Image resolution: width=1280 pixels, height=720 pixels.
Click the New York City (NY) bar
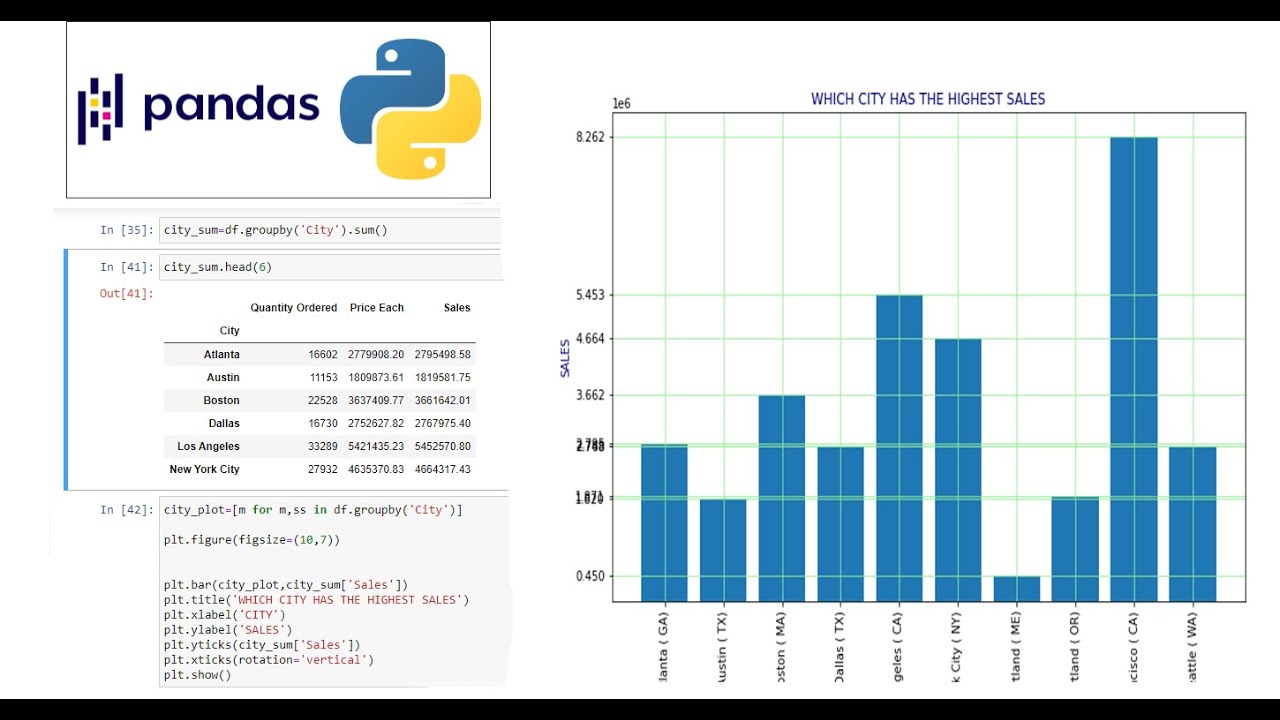(958, 470)
